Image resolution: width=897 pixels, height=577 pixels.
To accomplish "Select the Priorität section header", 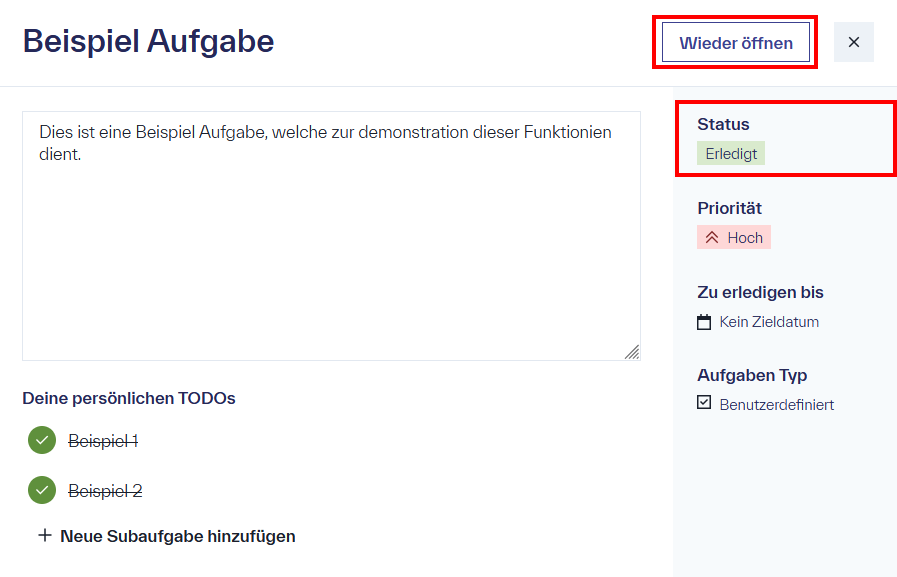I will [729, 207].
